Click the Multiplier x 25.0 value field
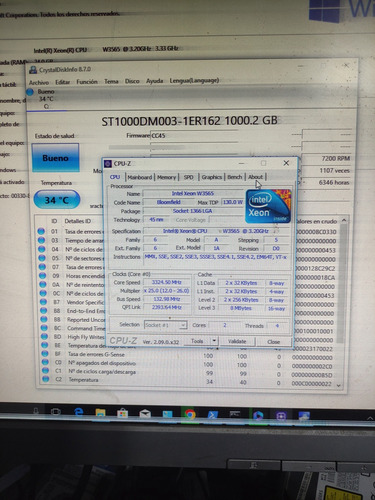 pos(167,291)
